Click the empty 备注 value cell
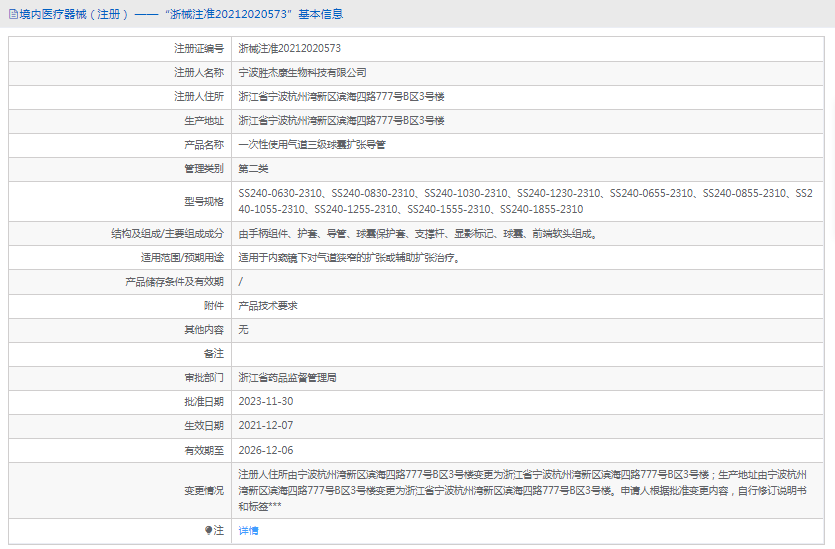Viewport: 835px width, 549px height. 527,354
